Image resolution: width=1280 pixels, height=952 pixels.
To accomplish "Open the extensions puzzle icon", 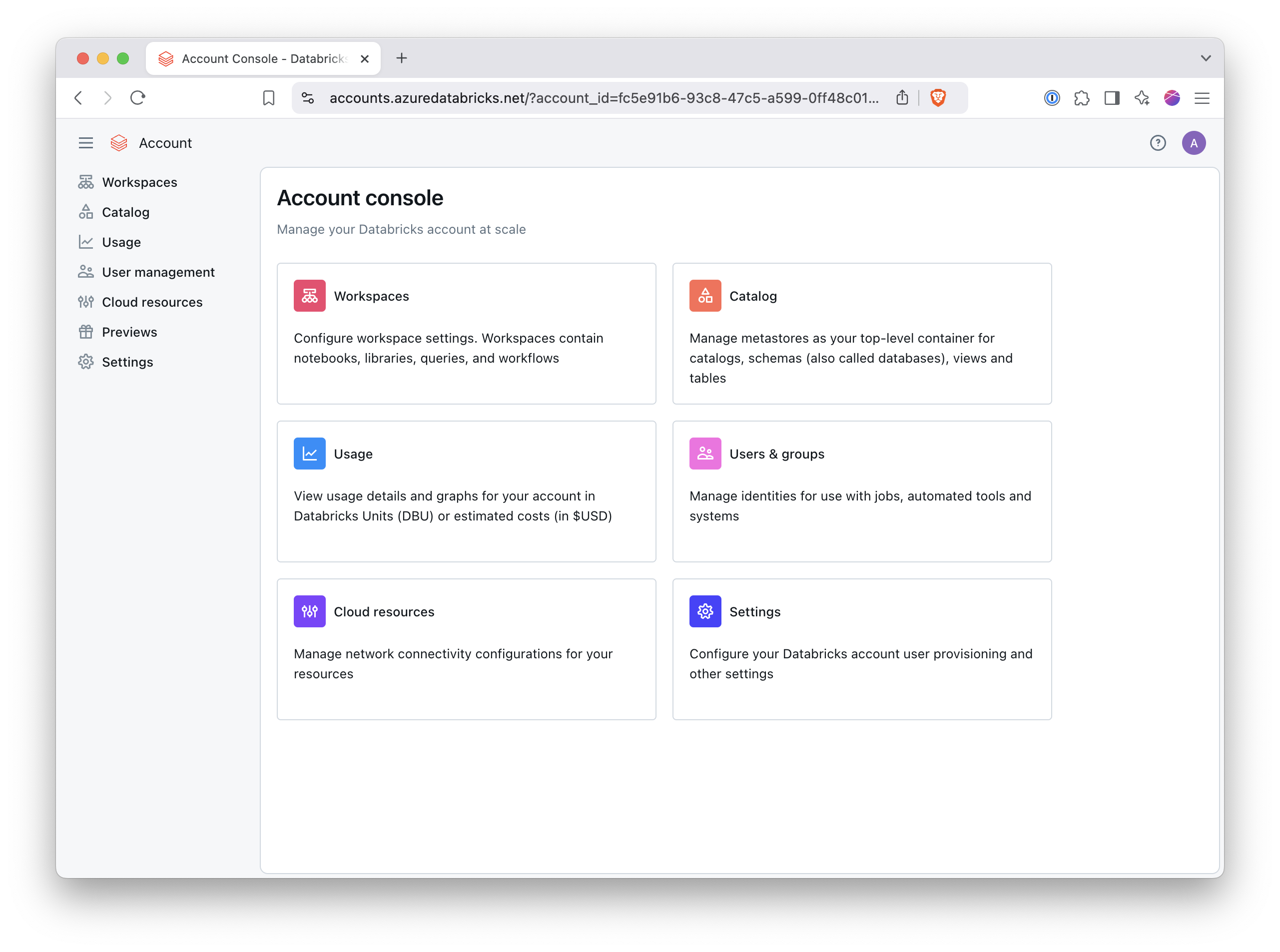I will click(1082, 98).
